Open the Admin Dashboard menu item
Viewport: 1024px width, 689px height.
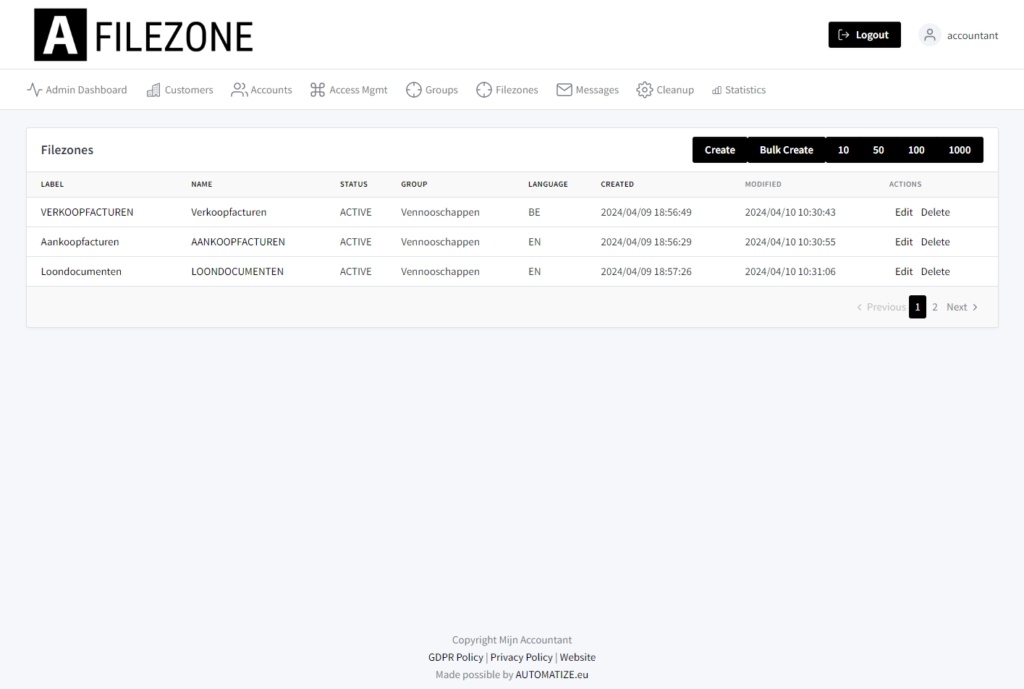(77, 89)
